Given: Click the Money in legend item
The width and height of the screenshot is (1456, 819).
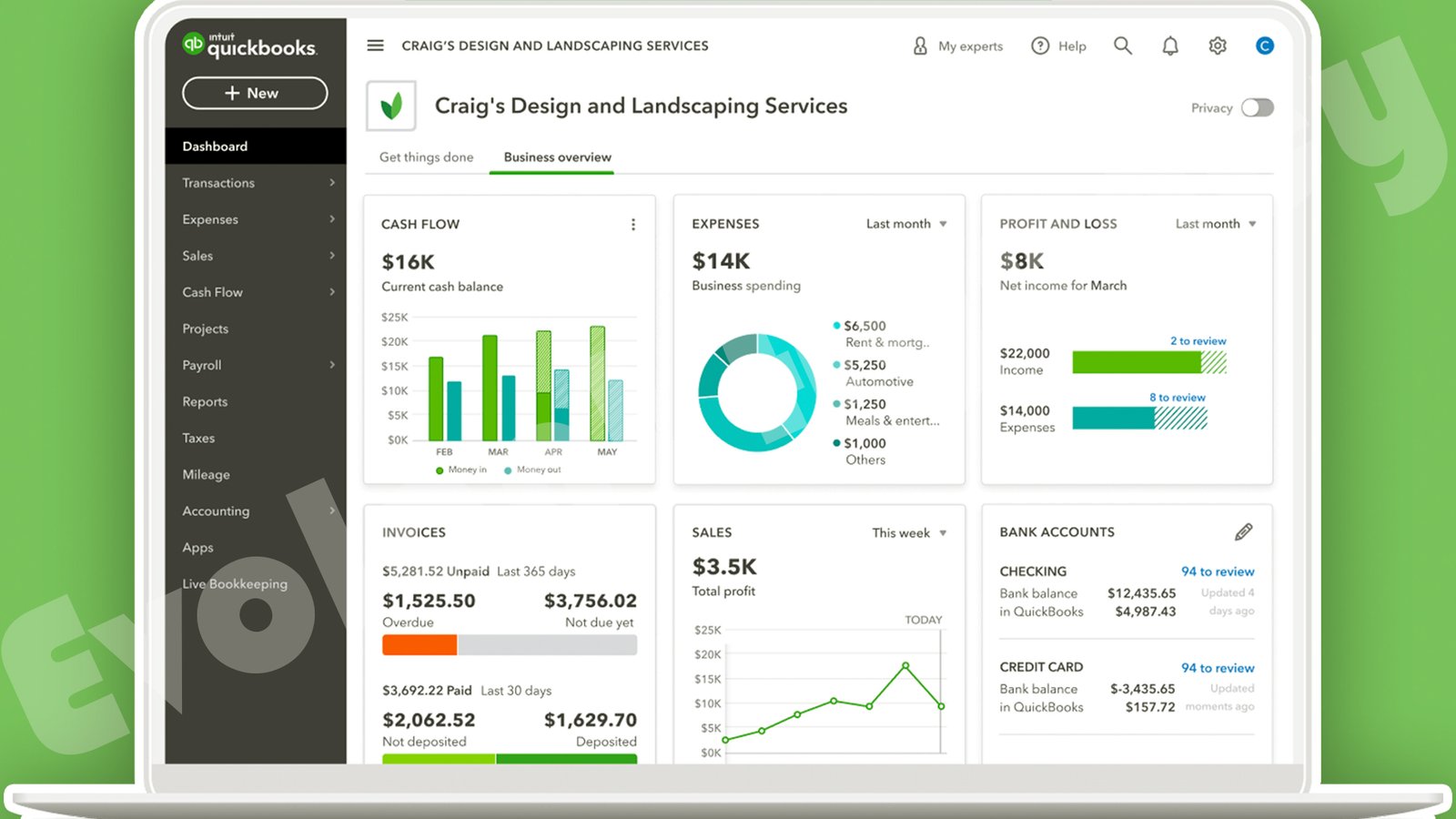Looking at the screenshot, I should click(x=461, y=470).
